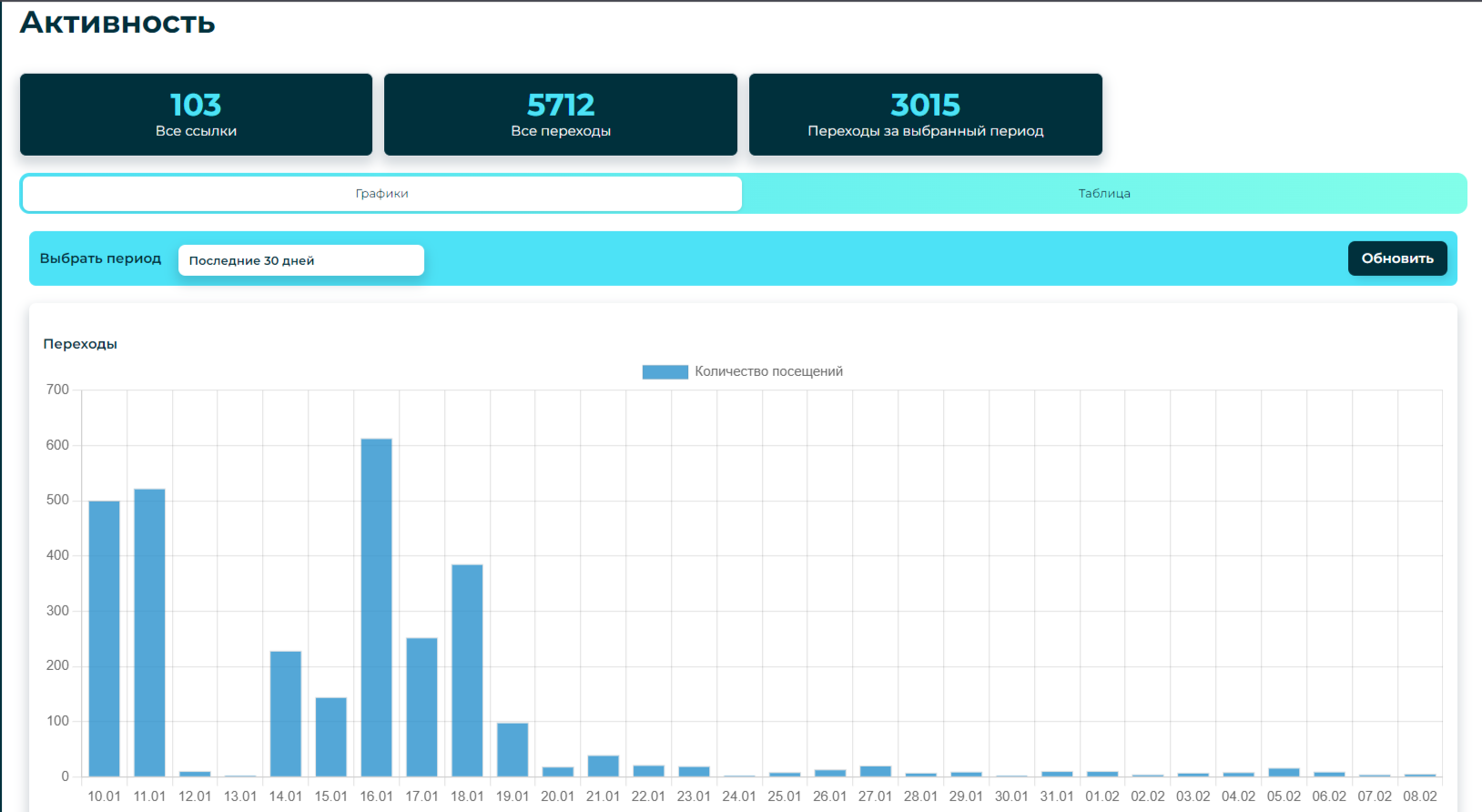This screenshot has width=1482, height=812.
Task: Click the 16.01 tallest bar in chart
Action: (x=377, y=607)
